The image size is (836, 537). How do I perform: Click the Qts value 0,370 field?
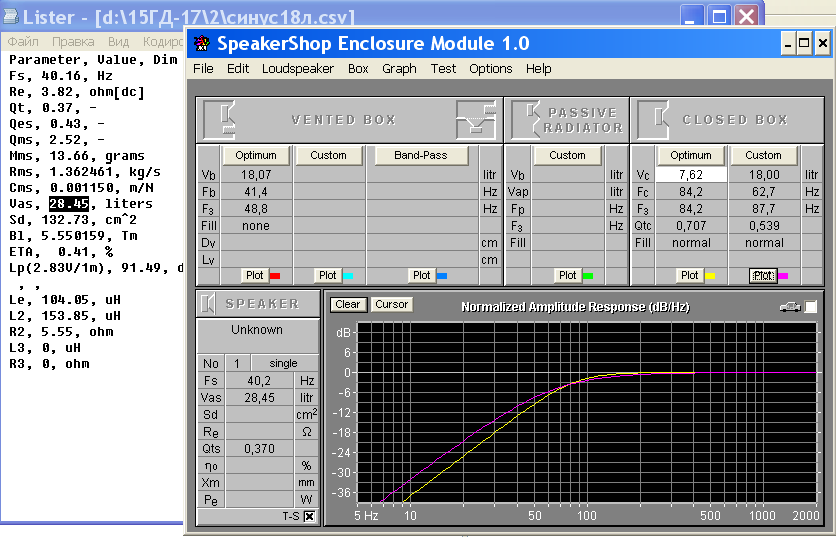(x=259, y=448)
